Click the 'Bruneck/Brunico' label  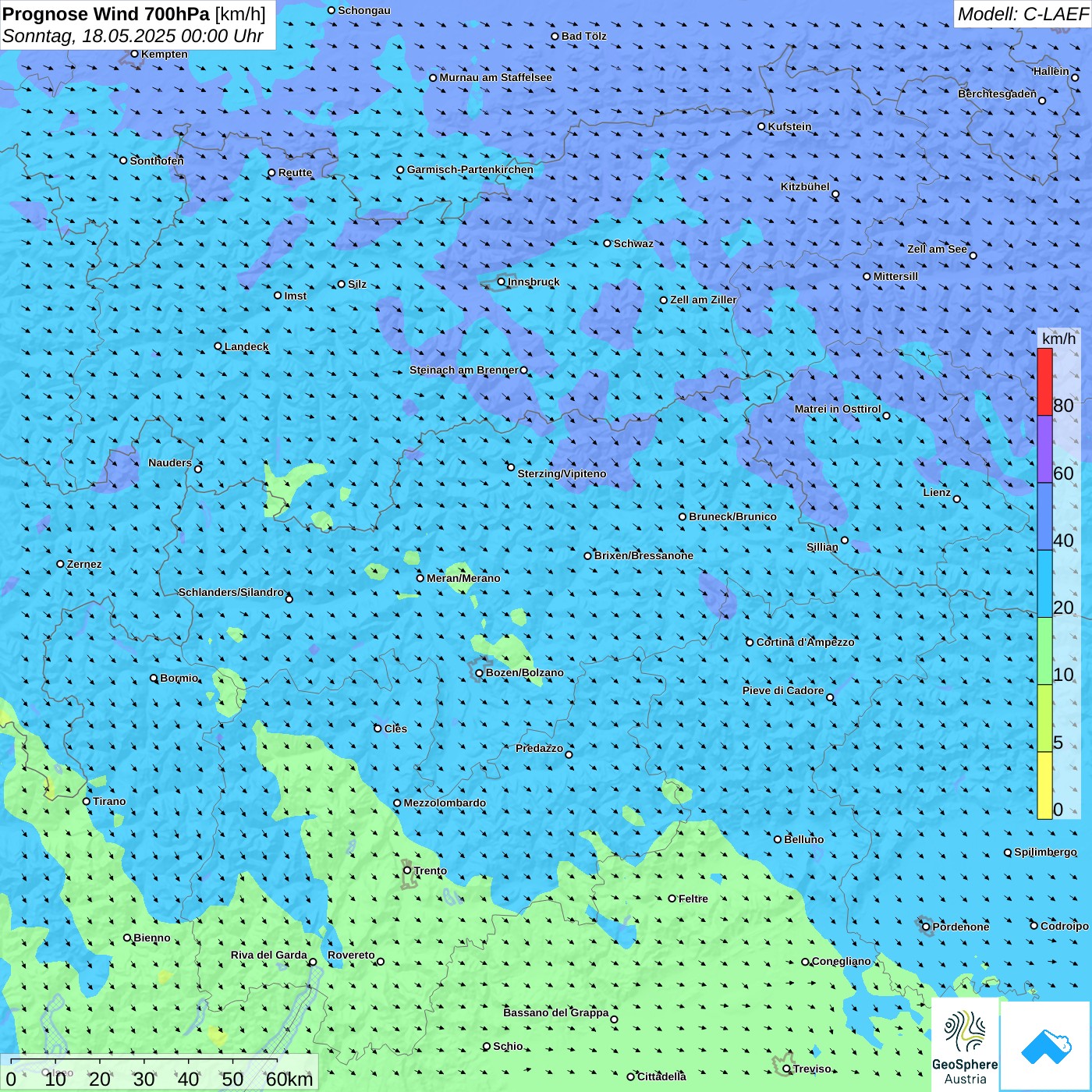(x=732, y=516)
